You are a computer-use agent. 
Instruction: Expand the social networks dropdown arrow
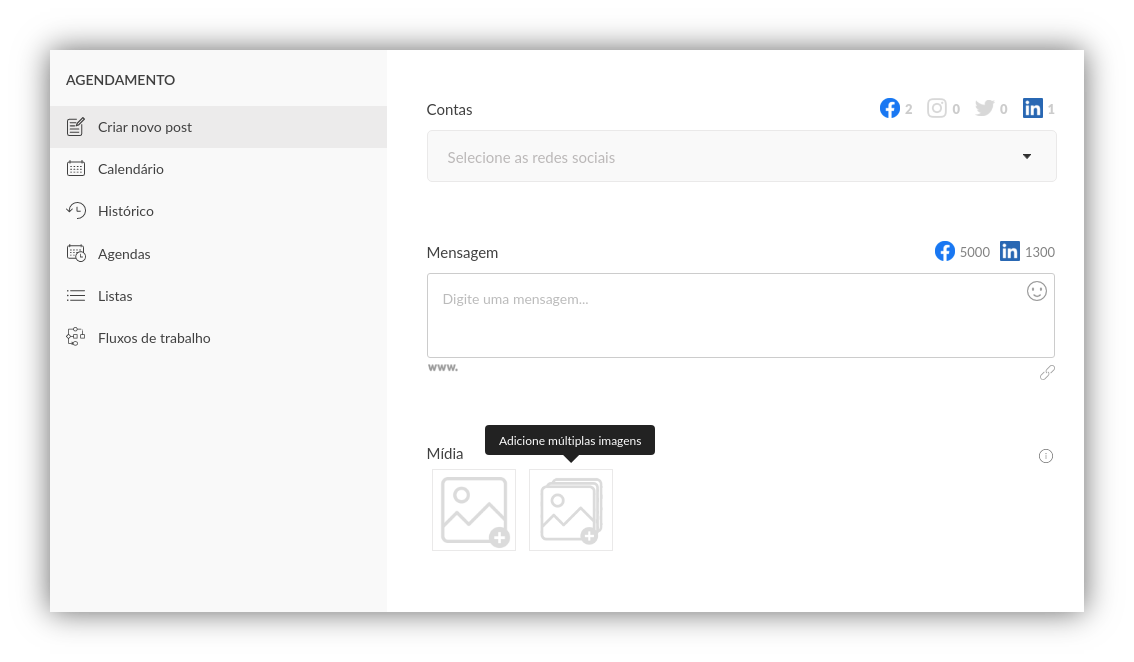[1027, 156]
